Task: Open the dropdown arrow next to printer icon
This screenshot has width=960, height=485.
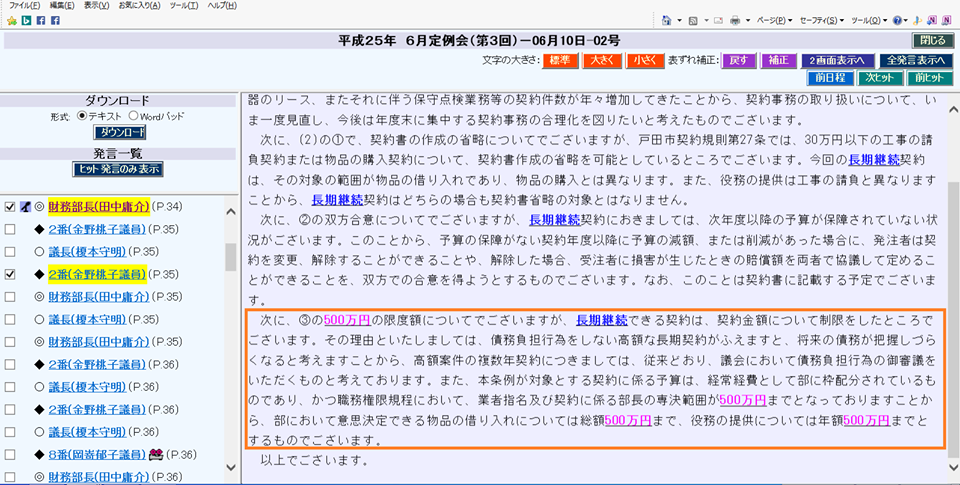Action: point(747,20)
